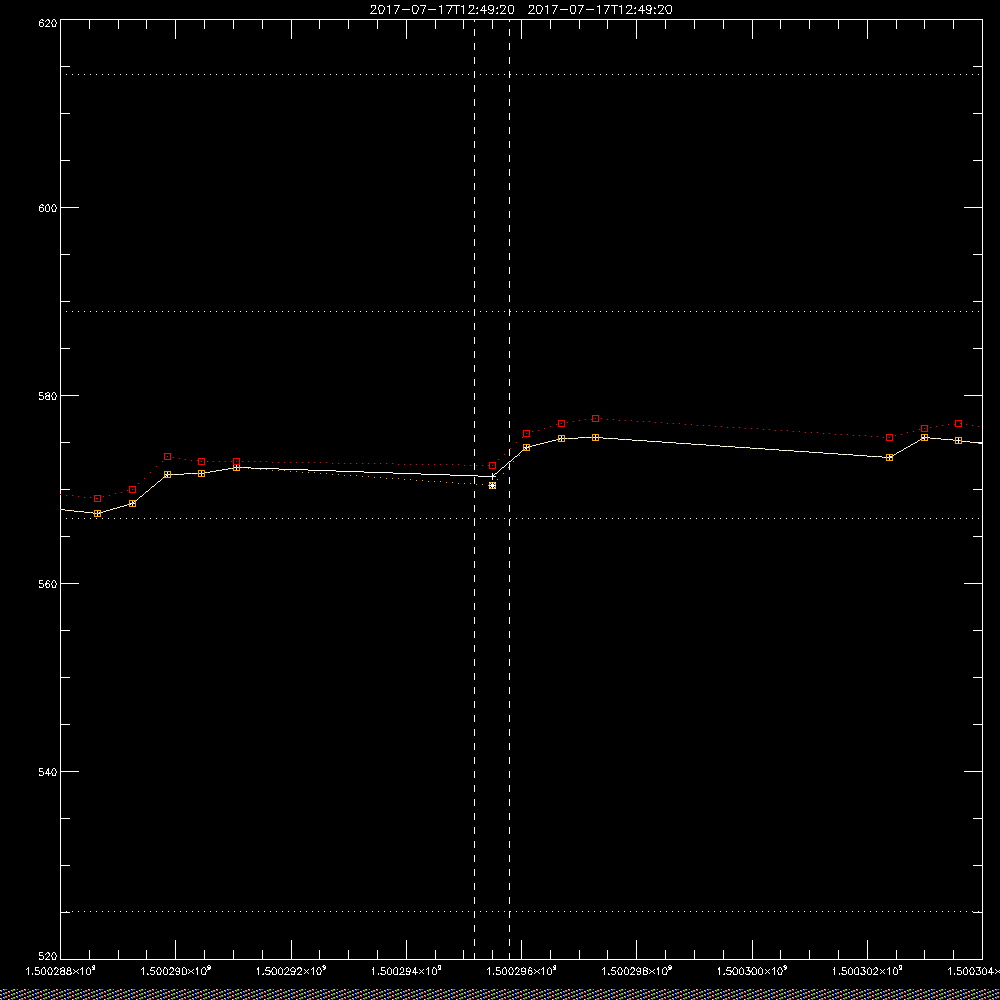Select the red square marker between the dashed vertical lines
The height and width of the screenshot is (1000, 1000).
pos(492,466)
